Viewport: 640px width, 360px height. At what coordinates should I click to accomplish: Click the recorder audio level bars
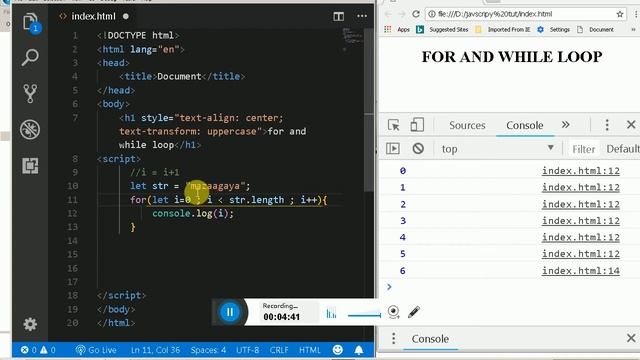click(331, 313)
